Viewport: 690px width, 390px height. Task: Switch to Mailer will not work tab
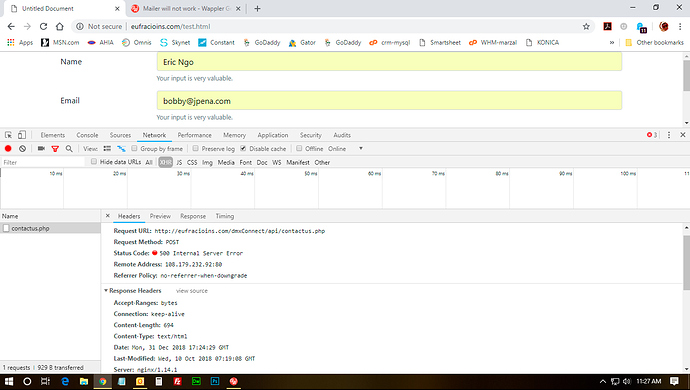coord(187,8)
